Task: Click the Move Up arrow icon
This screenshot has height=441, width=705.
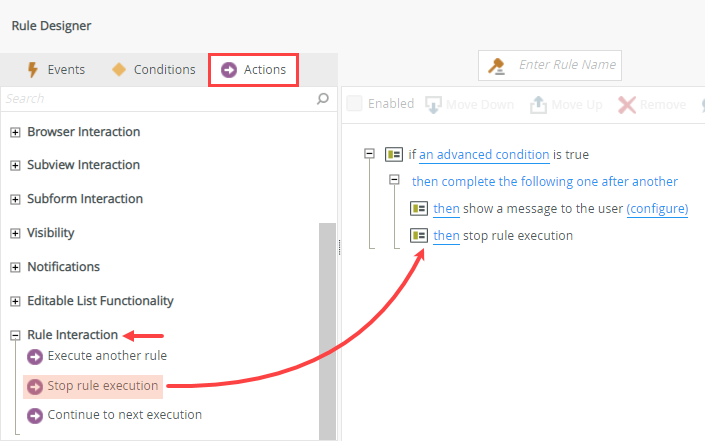Action: tap(538, 104)
